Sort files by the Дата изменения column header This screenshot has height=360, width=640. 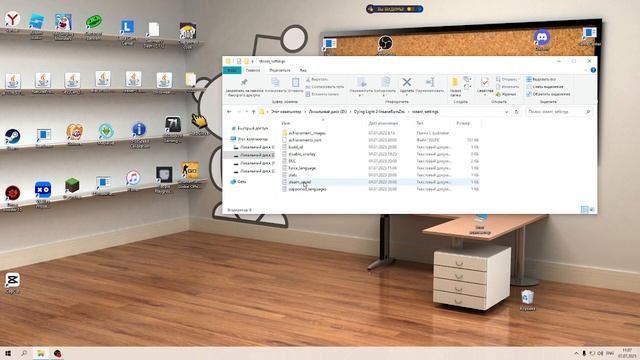[383, 123]
